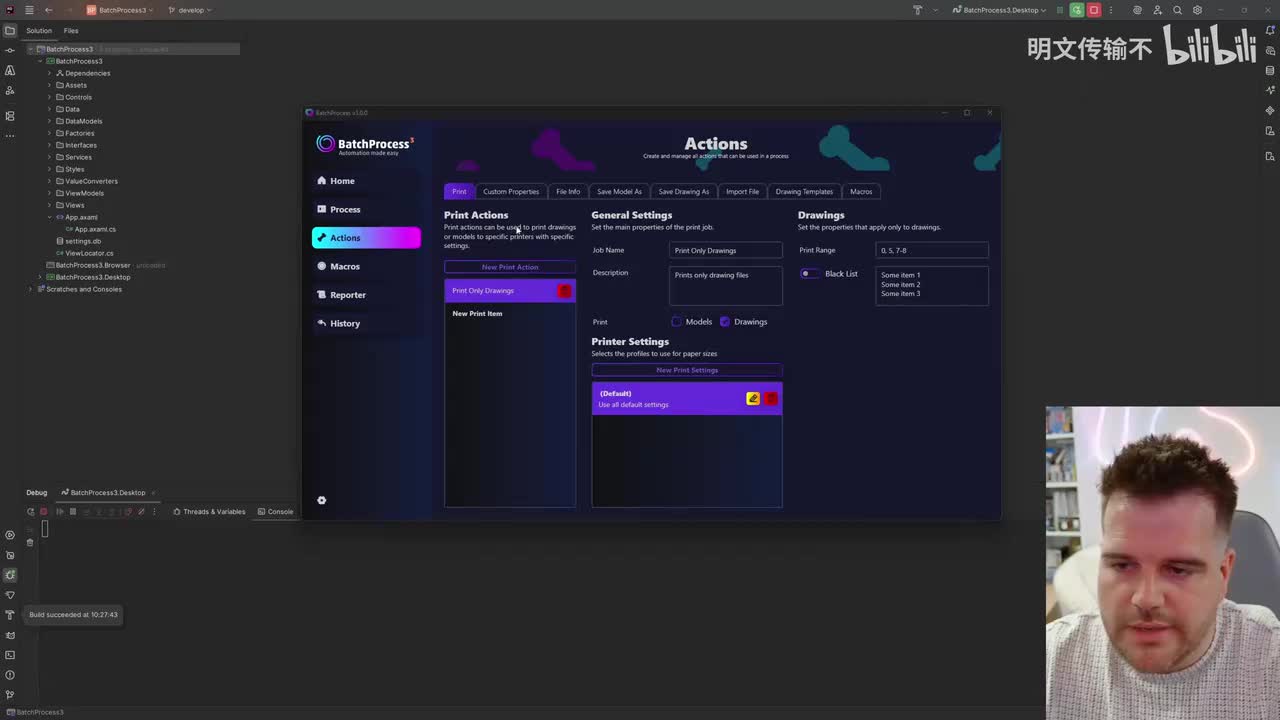Open the Save Model As tab
Image resolution: width=1280 pixels, height=720 pixels.
619,192
